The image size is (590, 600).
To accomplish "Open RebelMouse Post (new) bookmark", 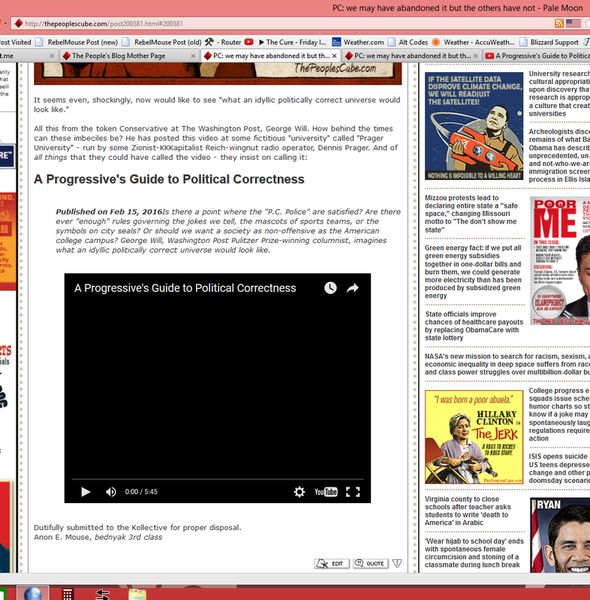I will click(78, 42).
